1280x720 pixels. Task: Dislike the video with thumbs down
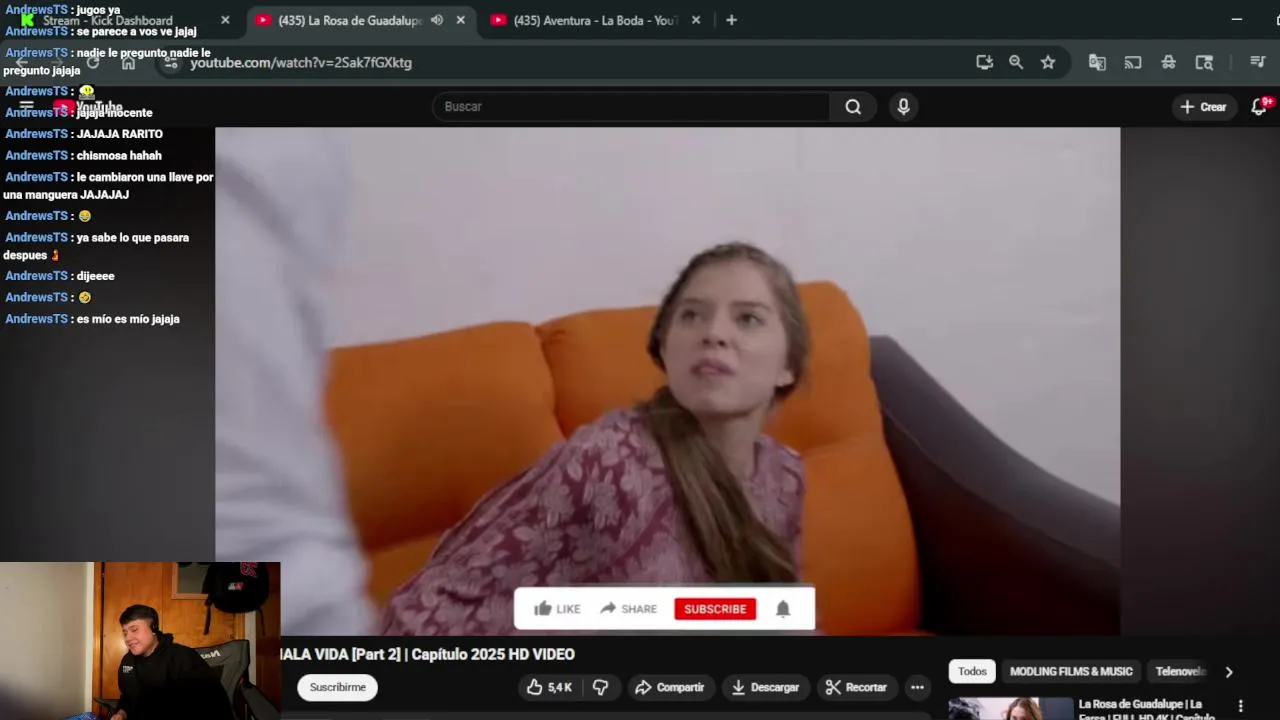pyautogui.click(x=600, y=687)
